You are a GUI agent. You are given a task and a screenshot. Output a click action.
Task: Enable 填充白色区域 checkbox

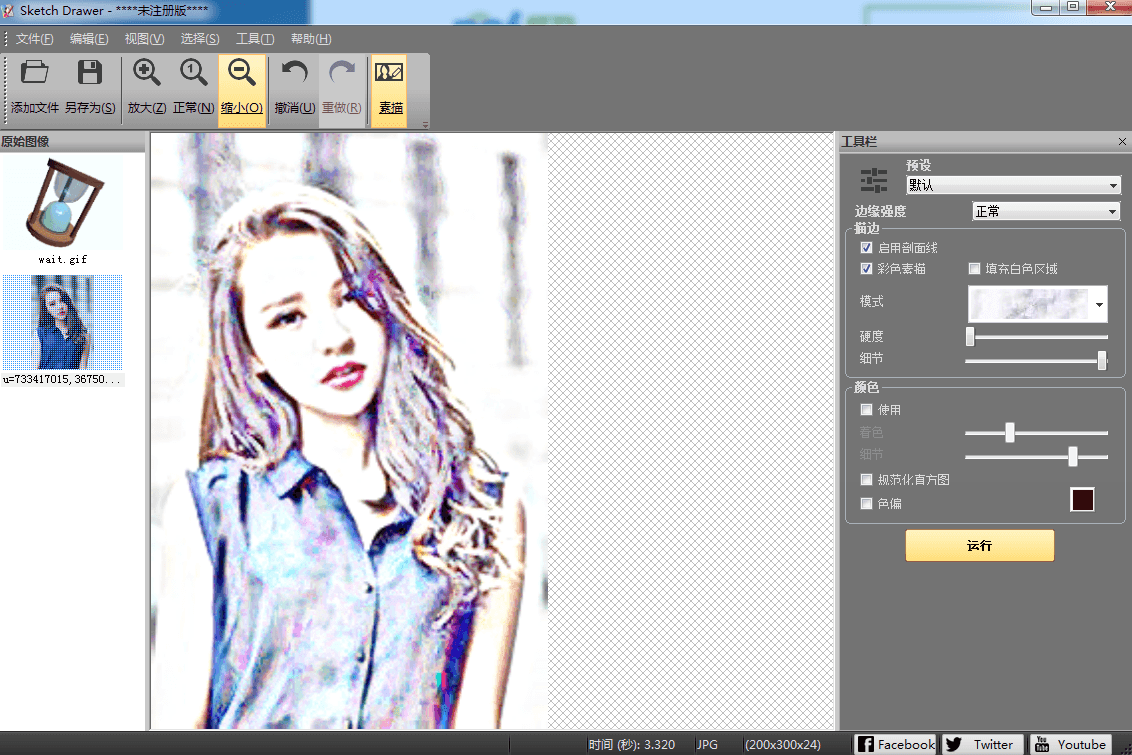pyautogui.click(x=974, y=269)
